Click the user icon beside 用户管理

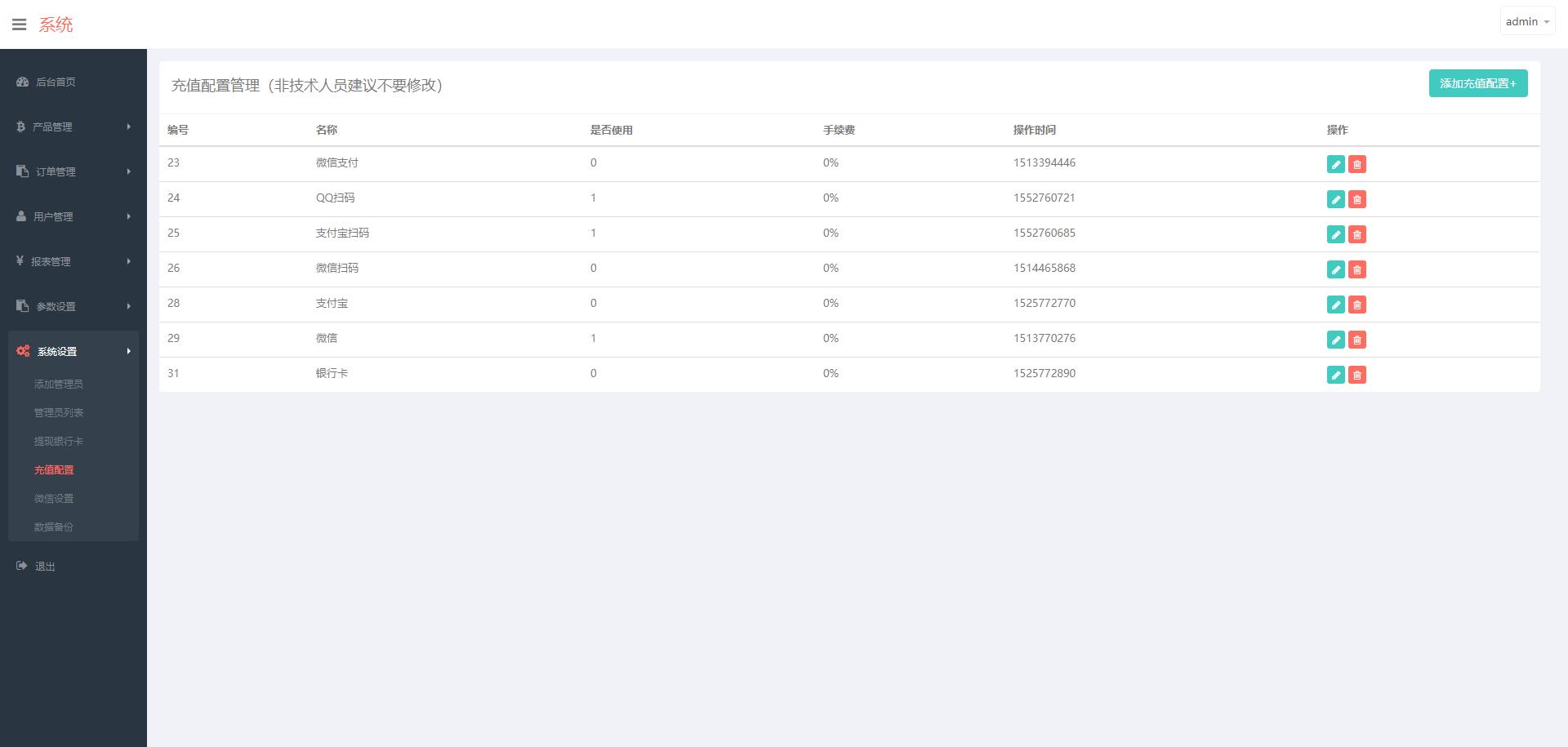pos(21,216)
